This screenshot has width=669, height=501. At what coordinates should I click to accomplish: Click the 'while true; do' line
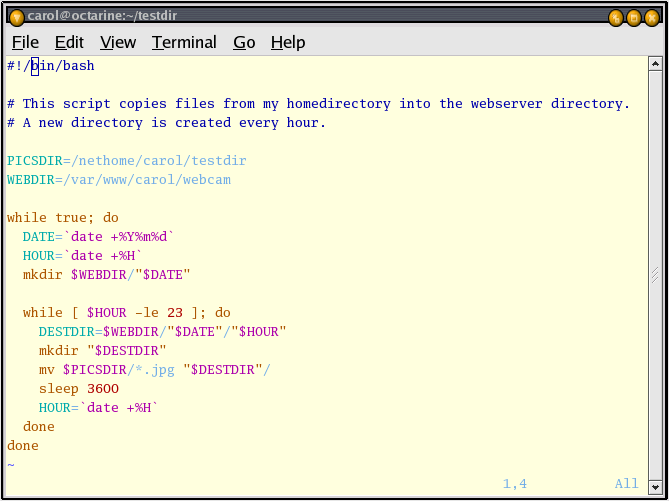[x=62, y=218]
